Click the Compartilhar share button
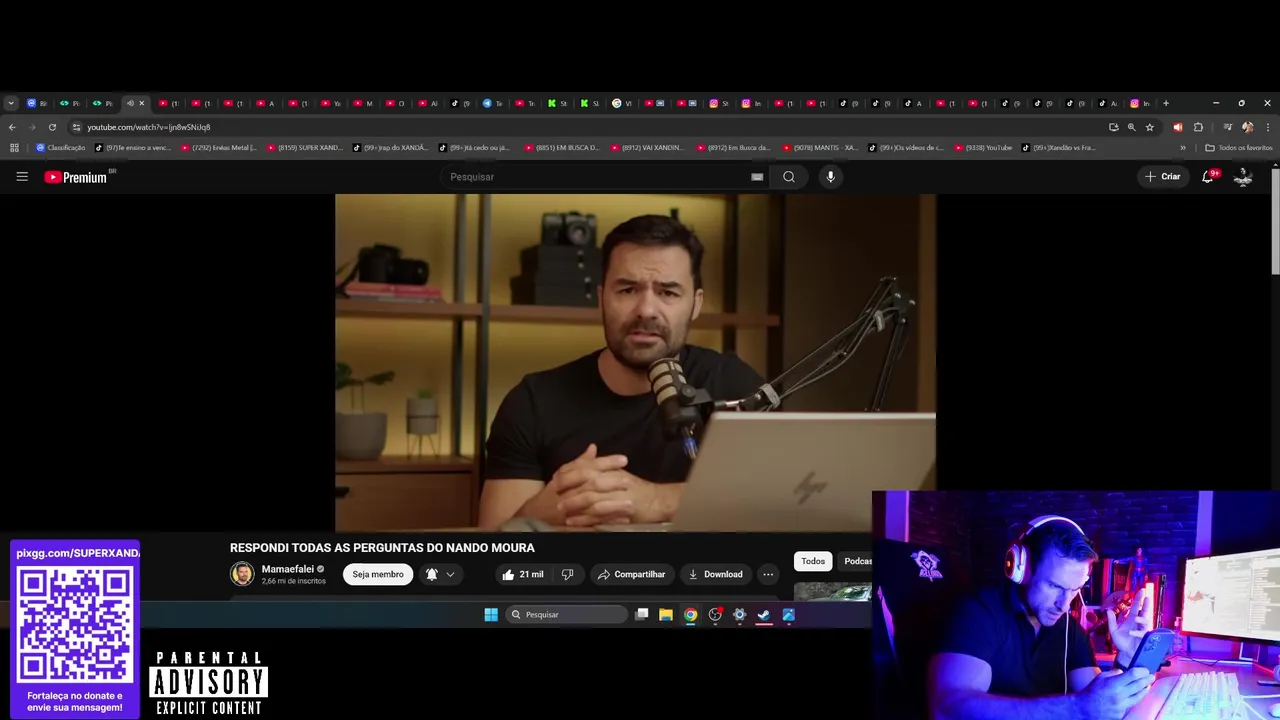 tap(631, 574)
